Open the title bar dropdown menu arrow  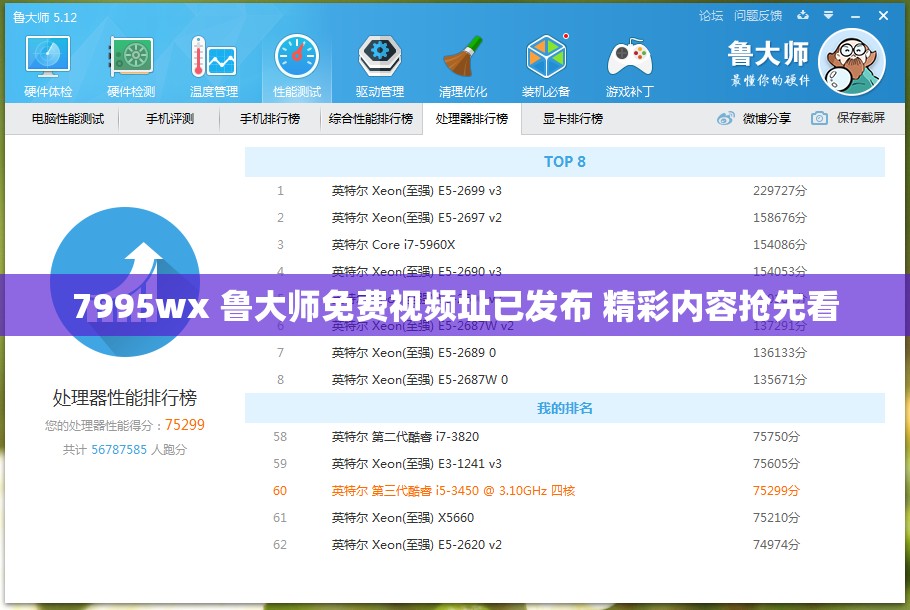829,16
